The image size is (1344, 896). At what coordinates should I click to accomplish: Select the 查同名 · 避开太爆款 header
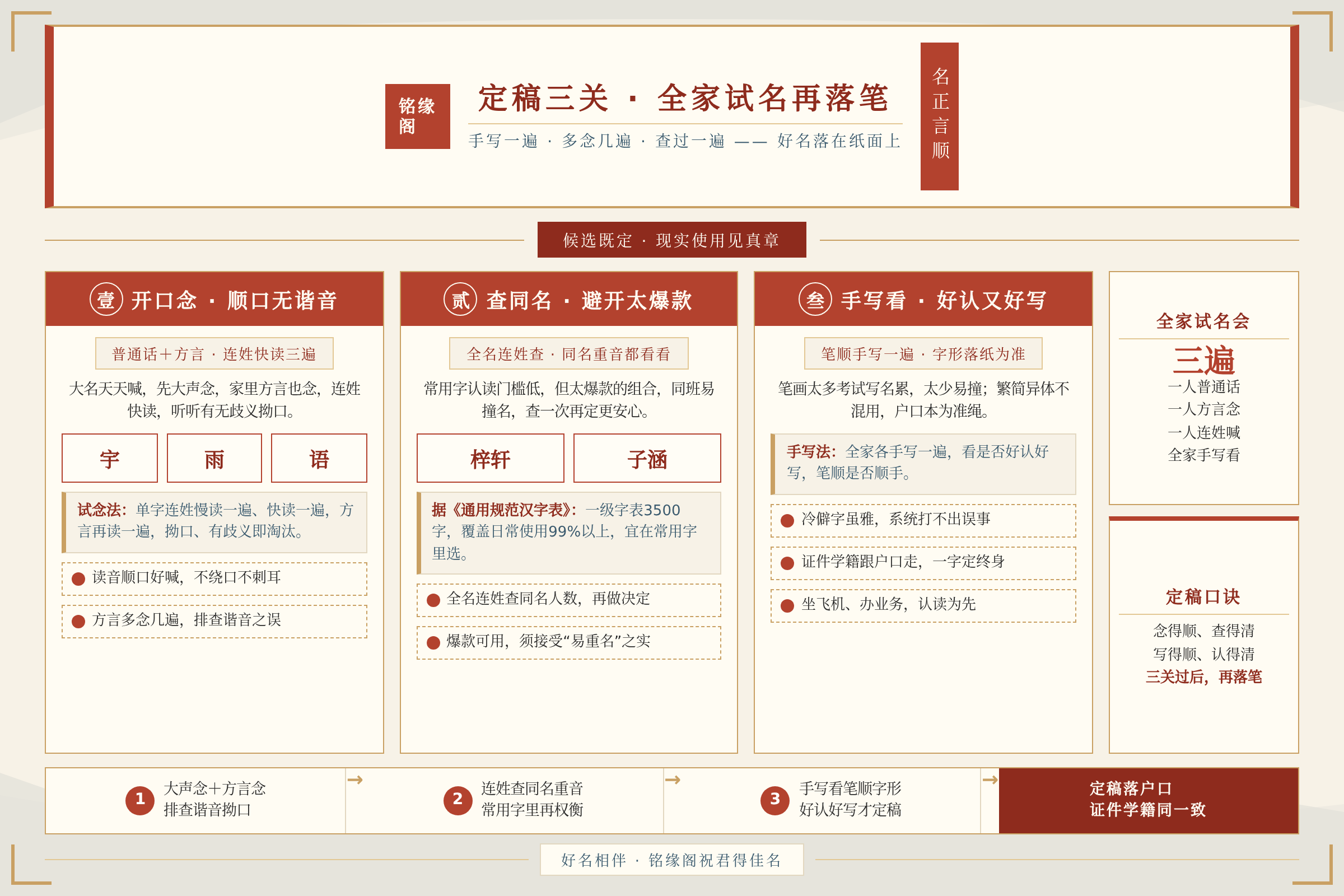pos(569,299)
